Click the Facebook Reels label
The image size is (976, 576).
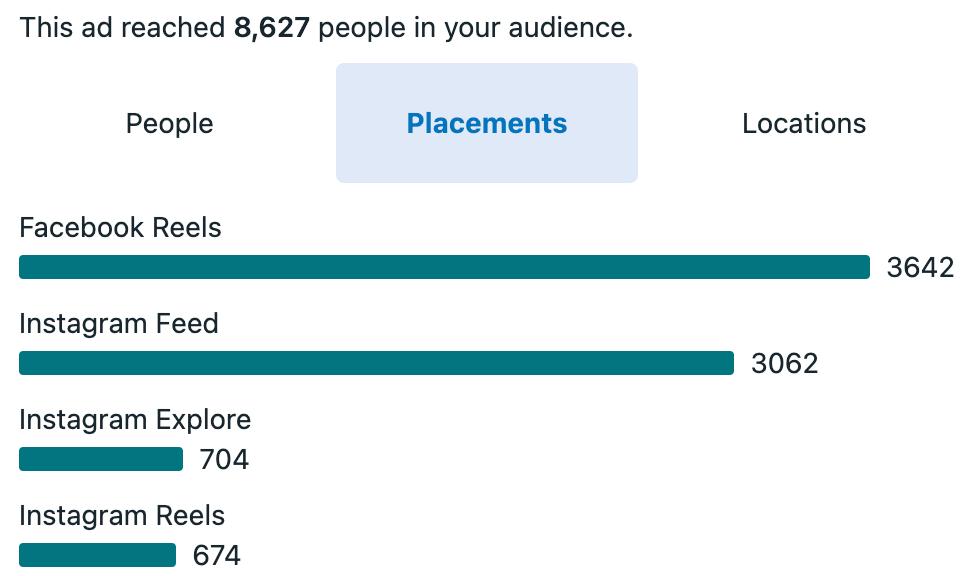[120, 227]
